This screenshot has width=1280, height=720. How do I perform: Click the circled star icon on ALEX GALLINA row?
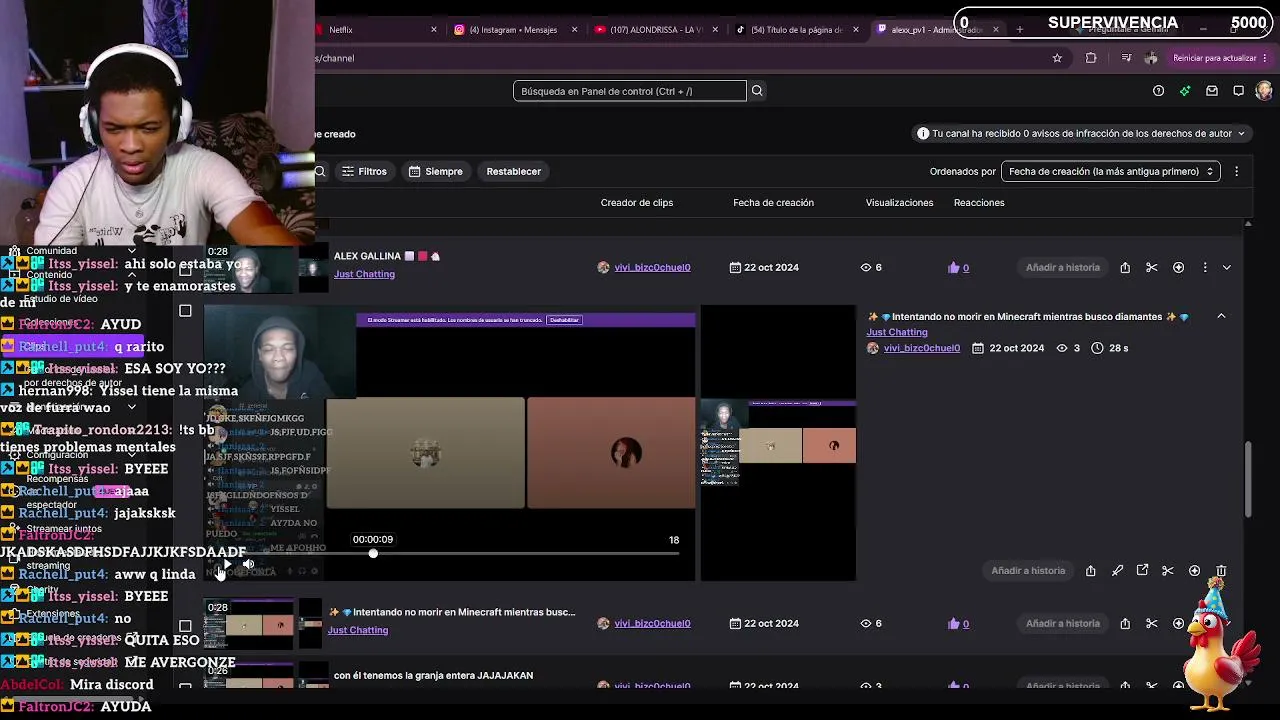pyautogui.click(x=1178, y=268)
